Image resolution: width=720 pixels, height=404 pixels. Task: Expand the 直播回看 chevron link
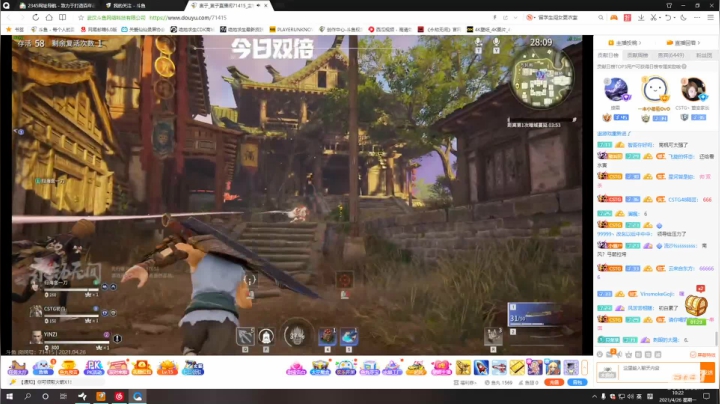coord(699,43)
